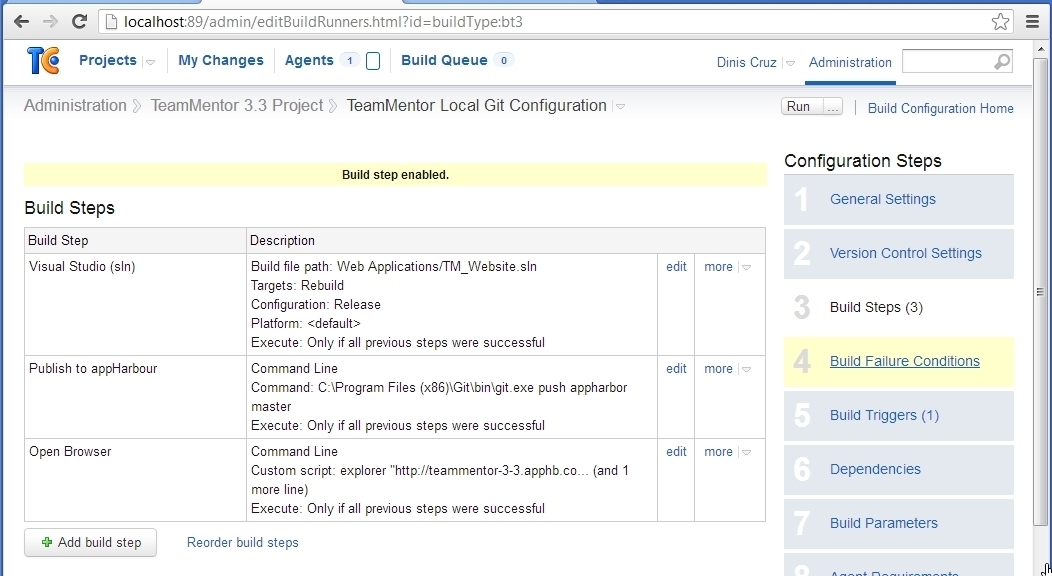This screenshot has width=1052, height=576.
Task: Bookmark page using the star icon
Action: (999, 21)
